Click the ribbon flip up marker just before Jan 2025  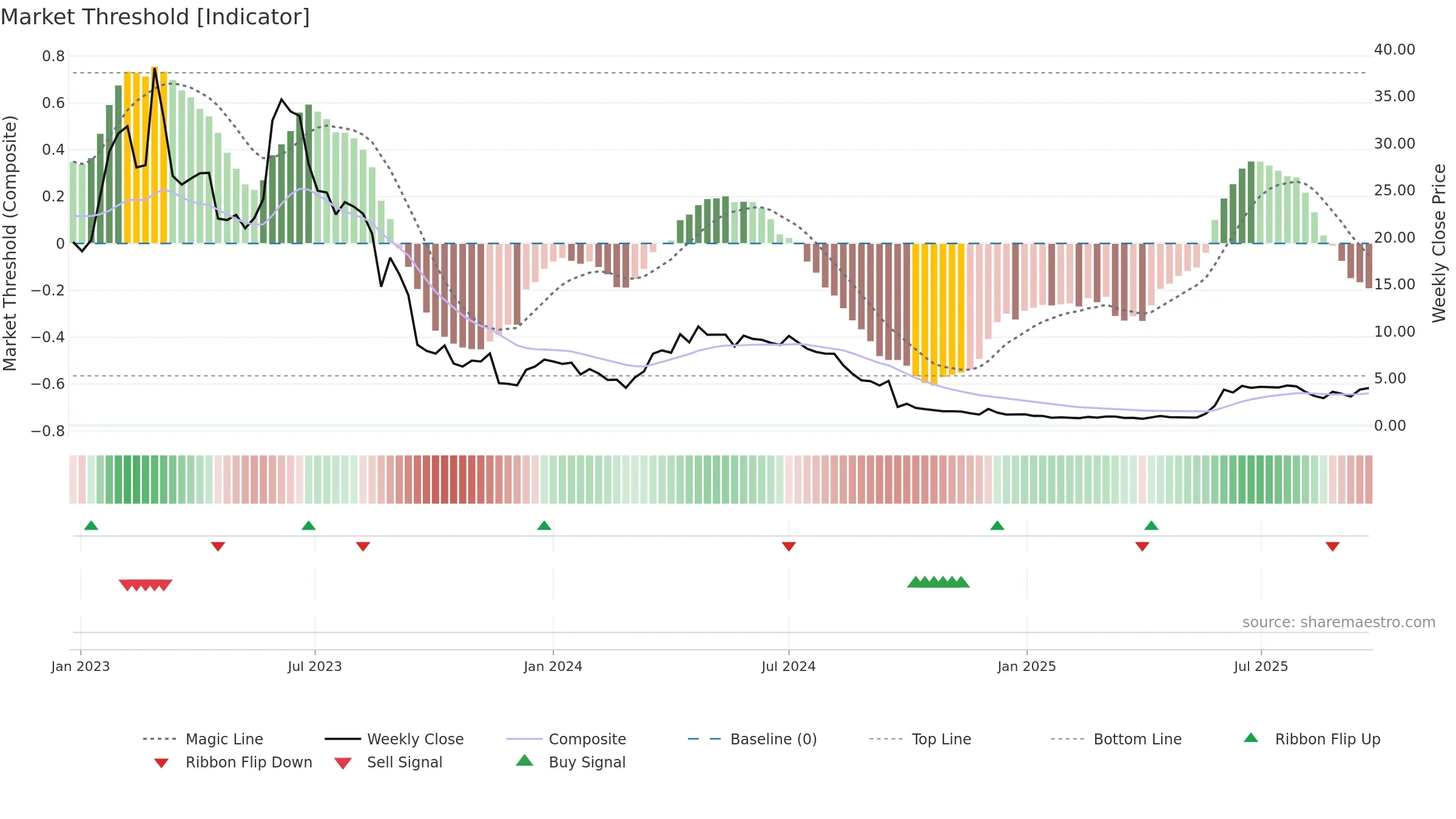click(x=997, y=525)
